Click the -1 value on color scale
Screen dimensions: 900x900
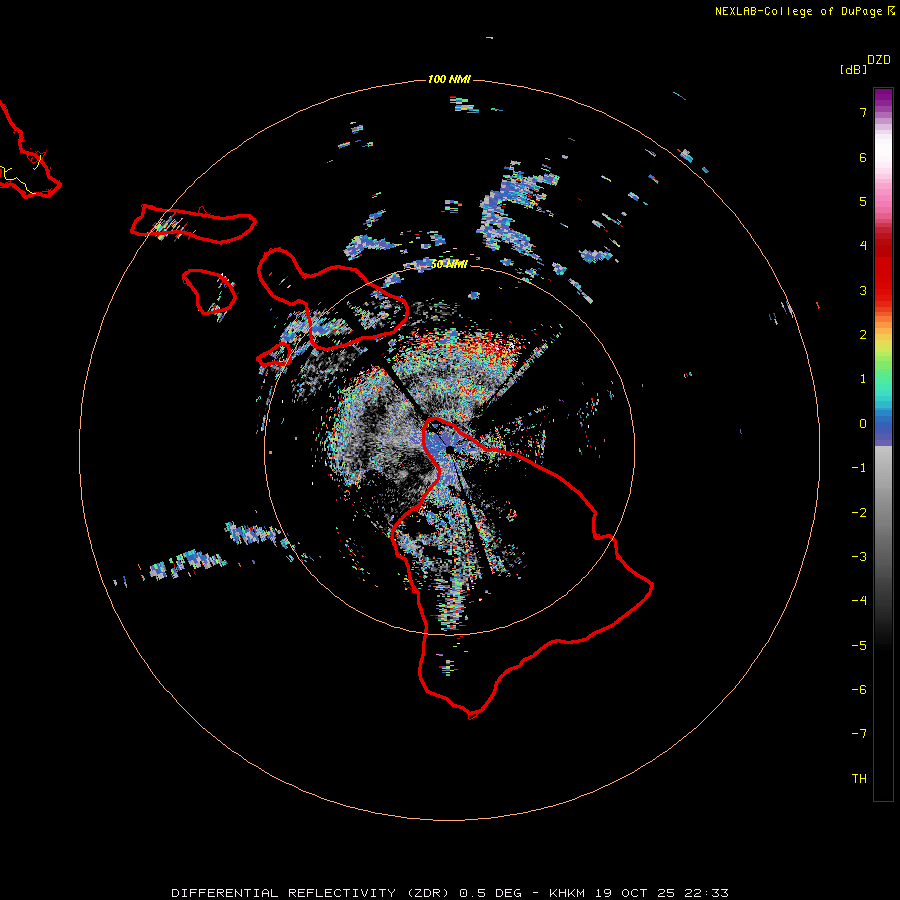pyautogui.click(x=859, y=468)
